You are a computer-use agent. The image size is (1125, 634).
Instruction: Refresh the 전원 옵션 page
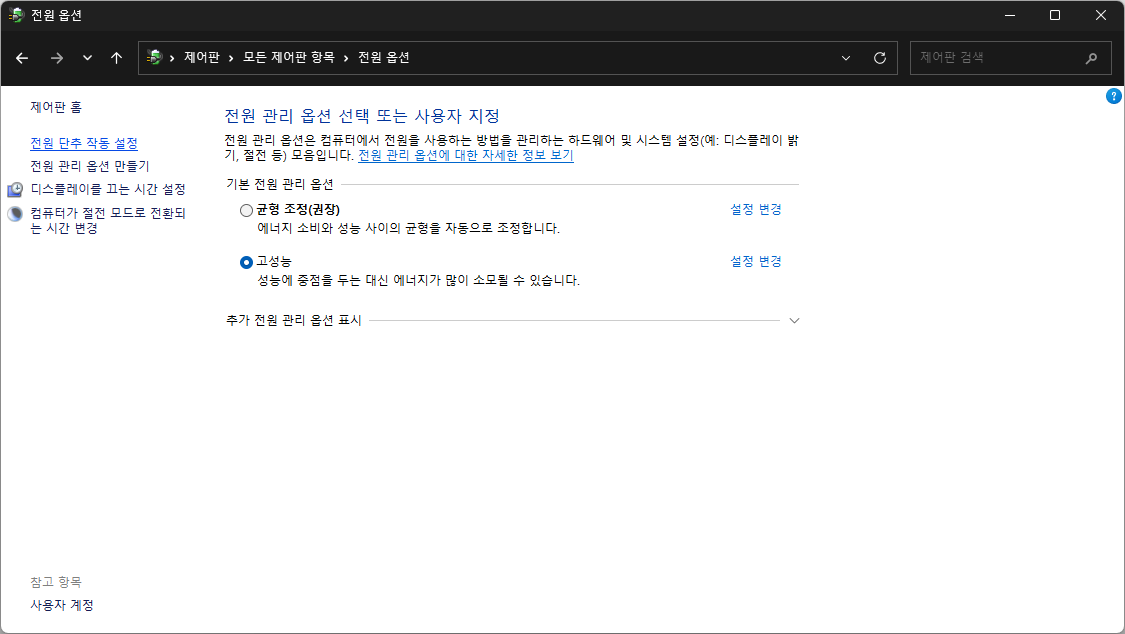(x=880, y=58)
